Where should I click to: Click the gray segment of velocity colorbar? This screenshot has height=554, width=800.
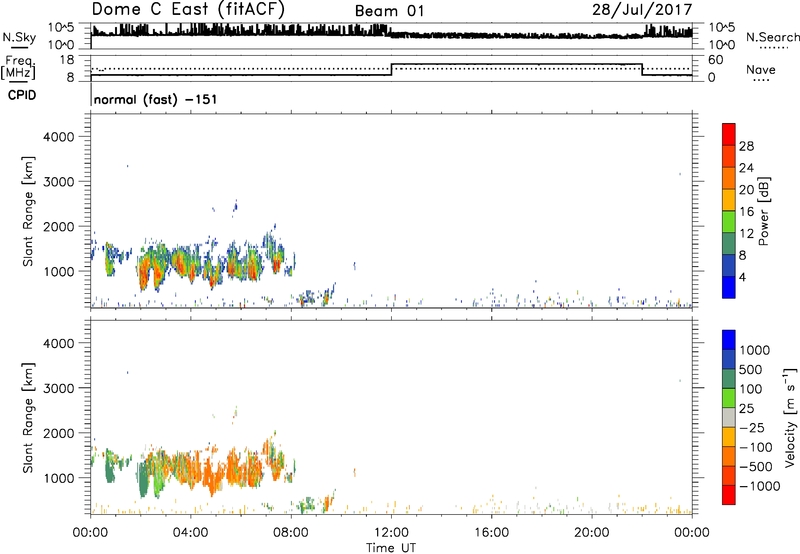point(729,417)
